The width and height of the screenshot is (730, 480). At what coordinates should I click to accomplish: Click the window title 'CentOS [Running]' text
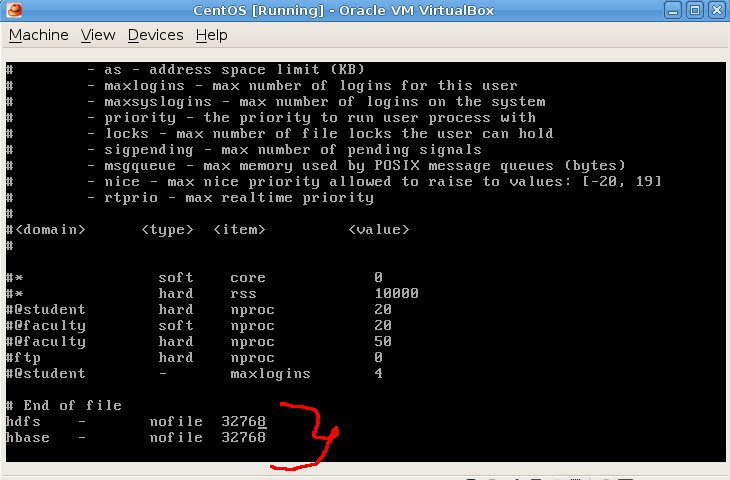click(258, 10)
